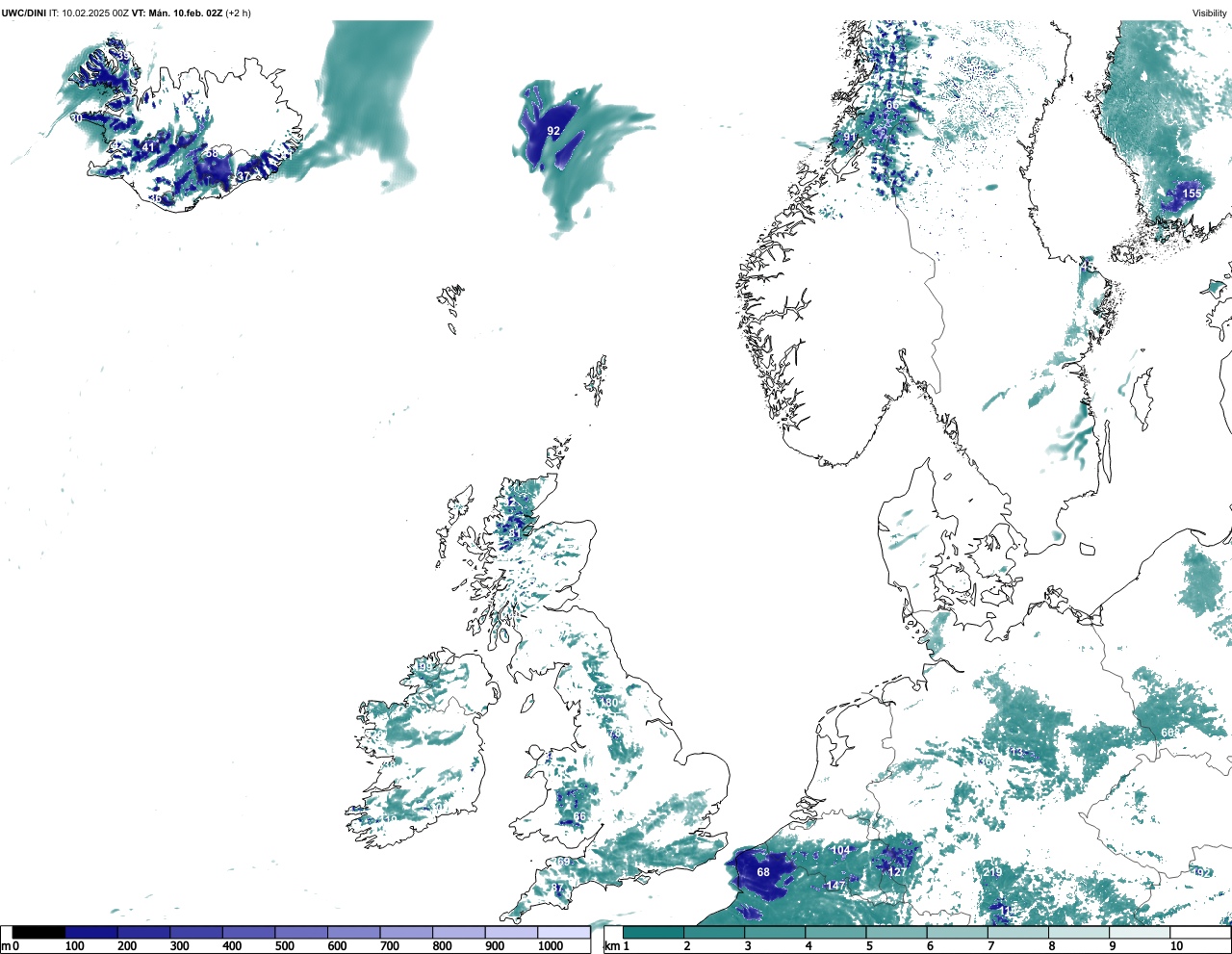Click the 'Visibility' parameter title

coord(1210,13)
